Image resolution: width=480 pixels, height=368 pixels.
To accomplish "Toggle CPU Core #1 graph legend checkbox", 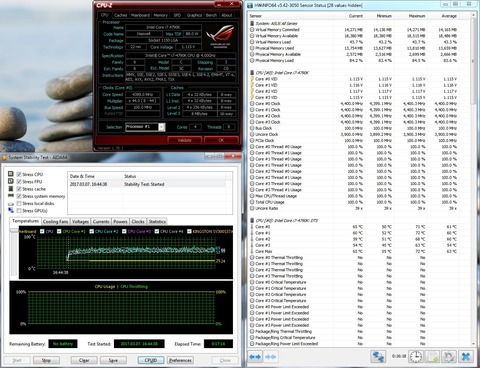I will [x=59, y=231].
